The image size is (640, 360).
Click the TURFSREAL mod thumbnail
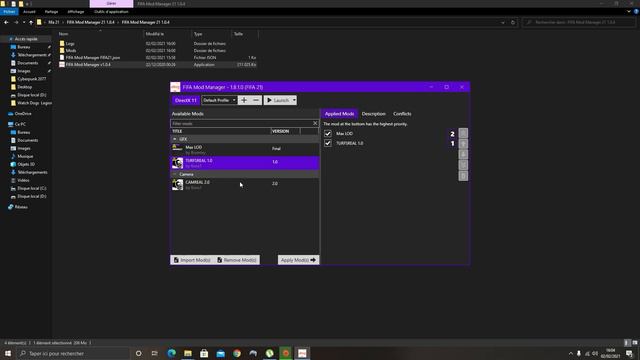pos(177,163)
